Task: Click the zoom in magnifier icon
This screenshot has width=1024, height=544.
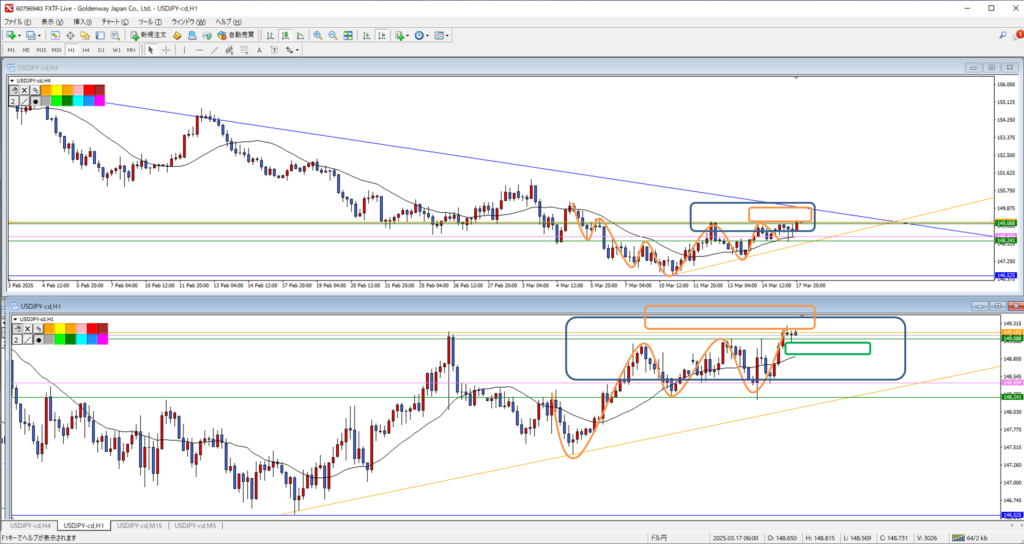Action: 318,35
